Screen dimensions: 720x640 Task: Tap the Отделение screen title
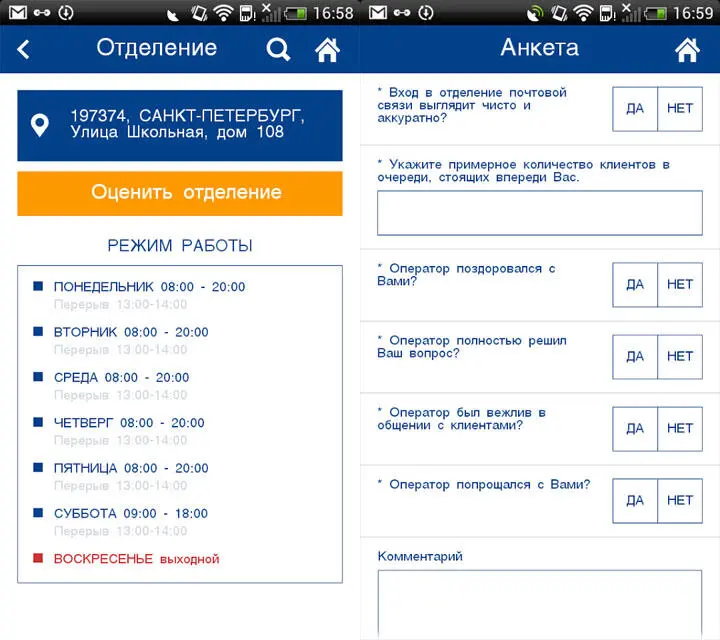click(x=157, y=48)
